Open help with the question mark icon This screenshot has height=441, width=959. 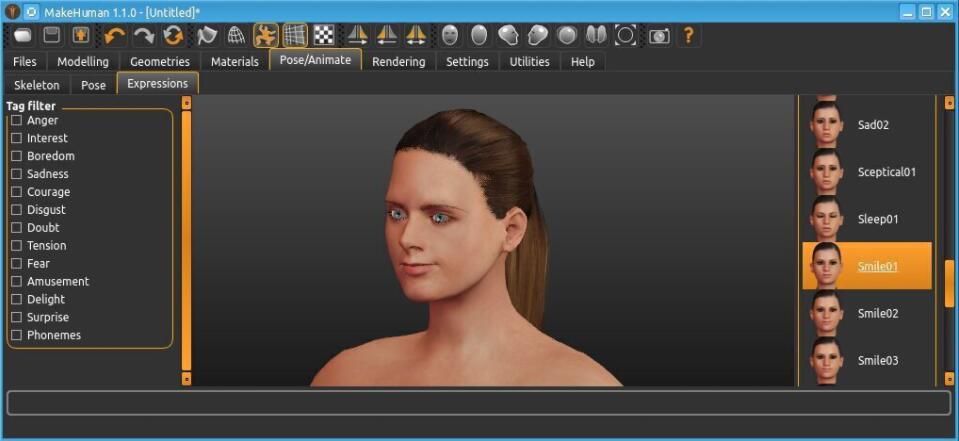pos(688,36)
